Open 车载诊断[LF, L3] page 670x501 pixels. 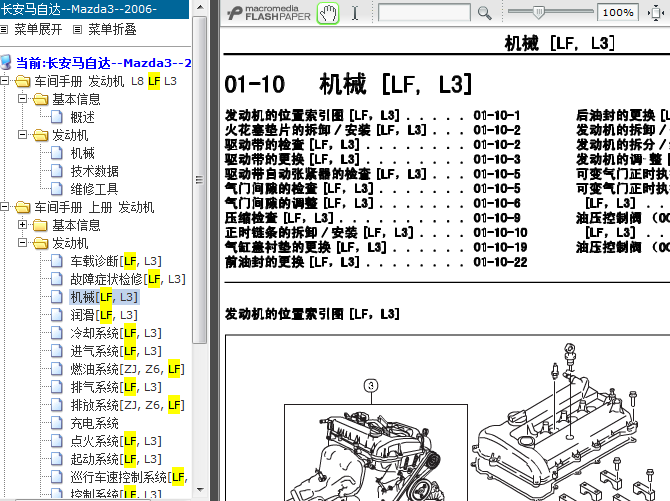[116, 261]
